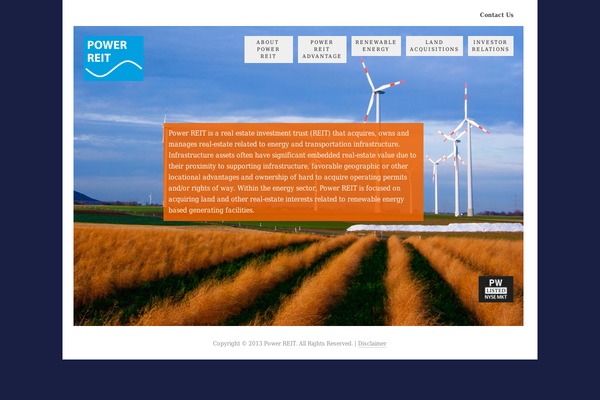Visit the Investor Relations page
The image size is (600, 400).
490,46
